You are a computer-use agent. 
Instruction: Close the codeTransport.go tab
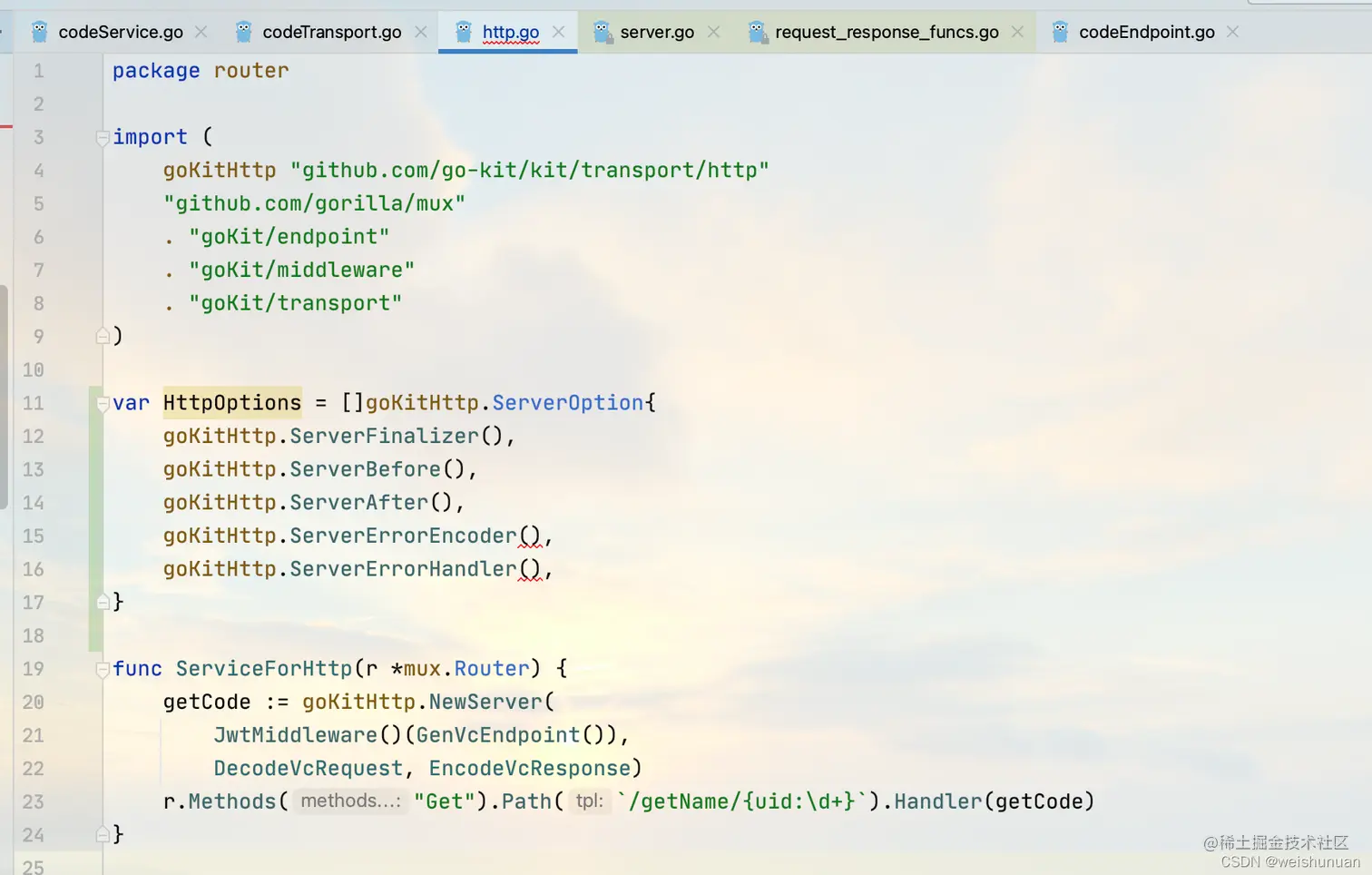coord(421,32)
